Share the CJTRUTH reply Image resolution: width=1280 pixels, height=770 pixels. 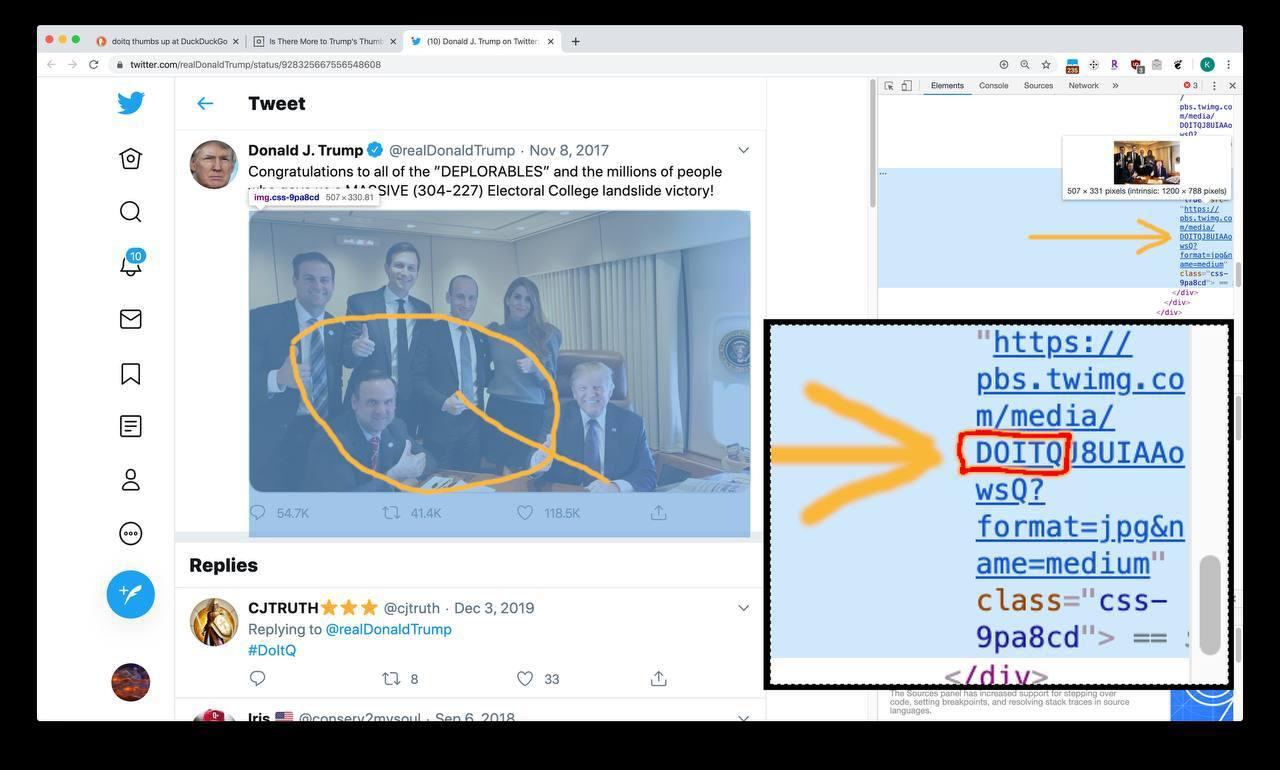tap(659, 679)
